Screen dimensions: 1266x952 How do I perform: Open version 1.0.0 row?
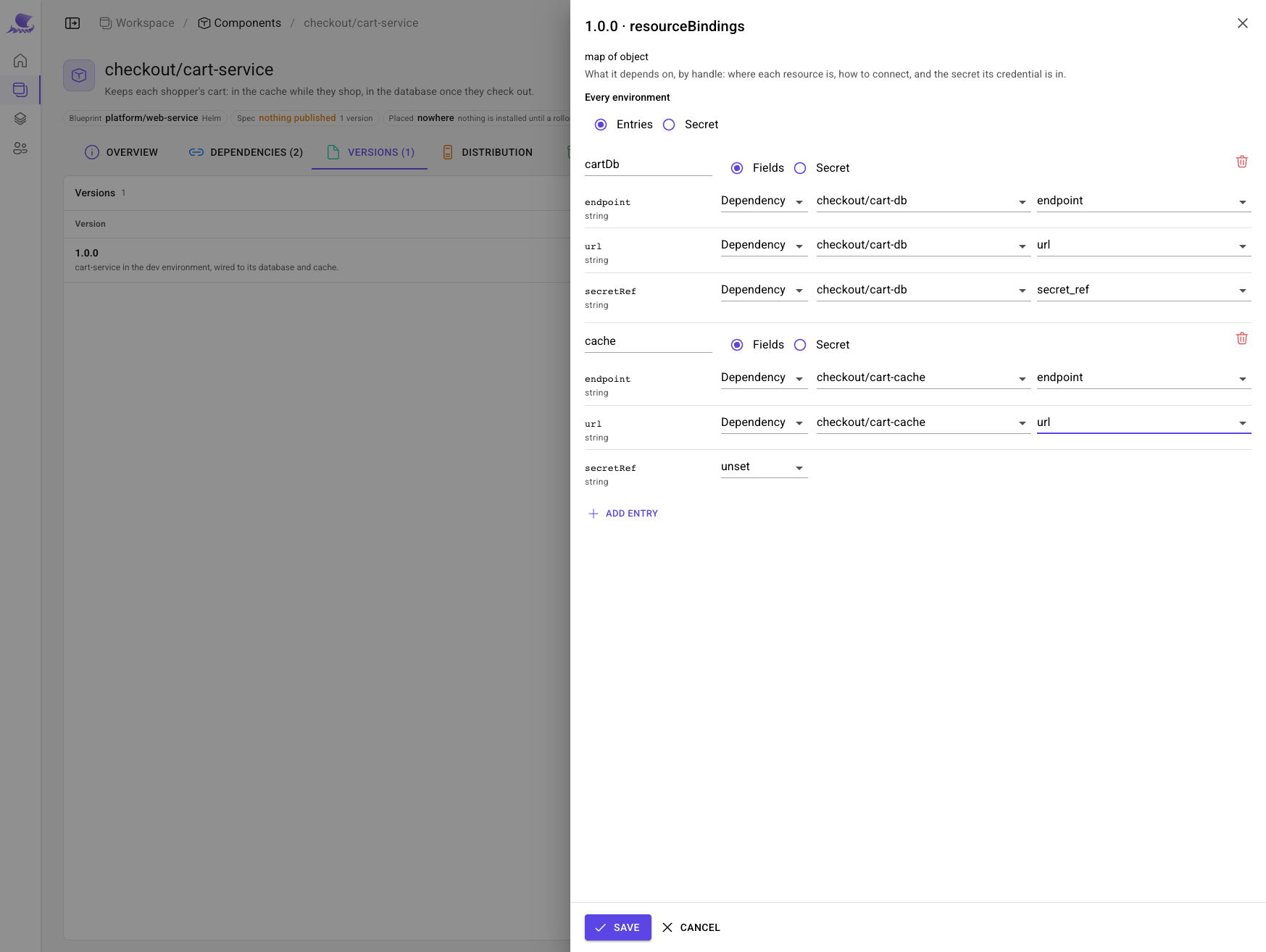pyautogui.click(x=317, y=260)
